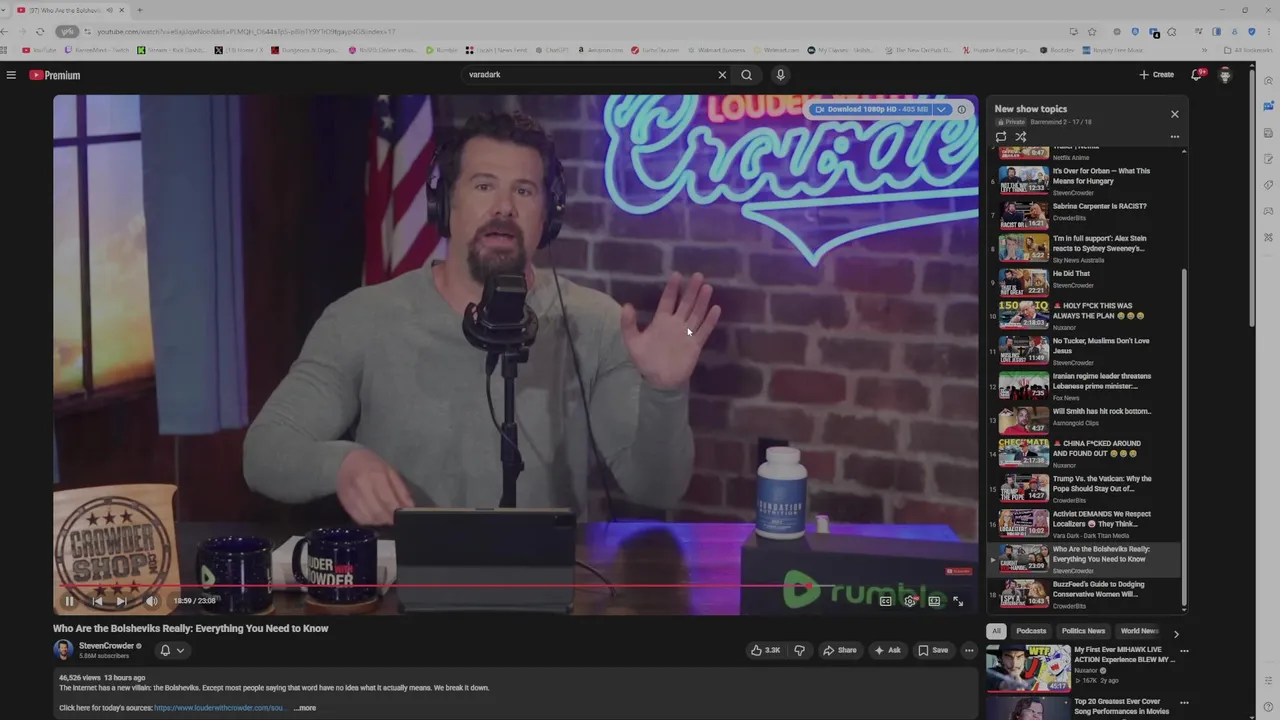Expand the download quality dropdown arrow

(x=941, y=109)
